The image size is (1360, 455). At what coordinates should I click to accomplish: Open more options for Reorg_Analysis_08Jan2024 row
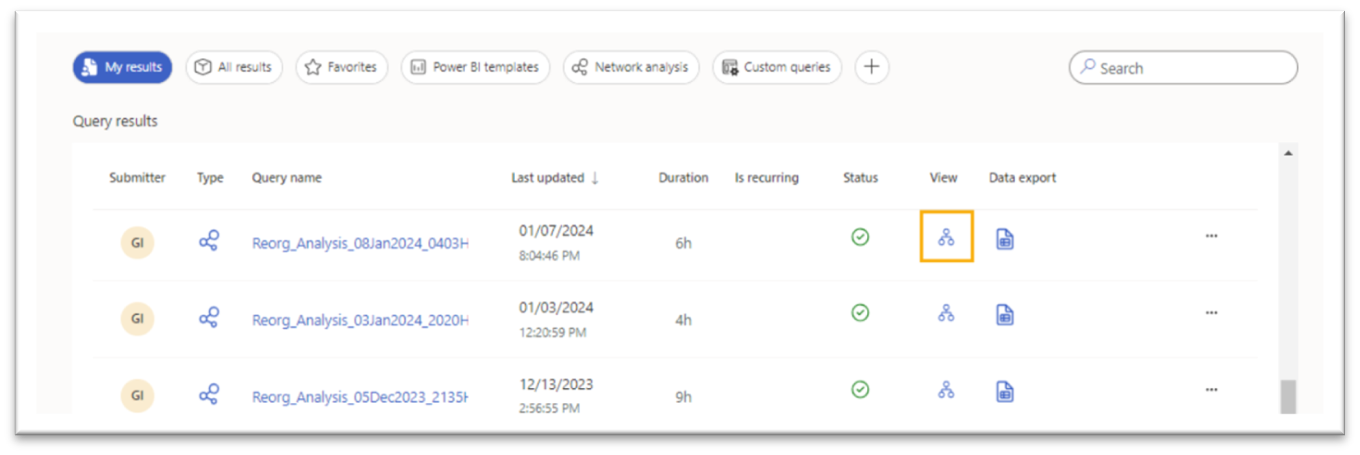[1211, 236]
